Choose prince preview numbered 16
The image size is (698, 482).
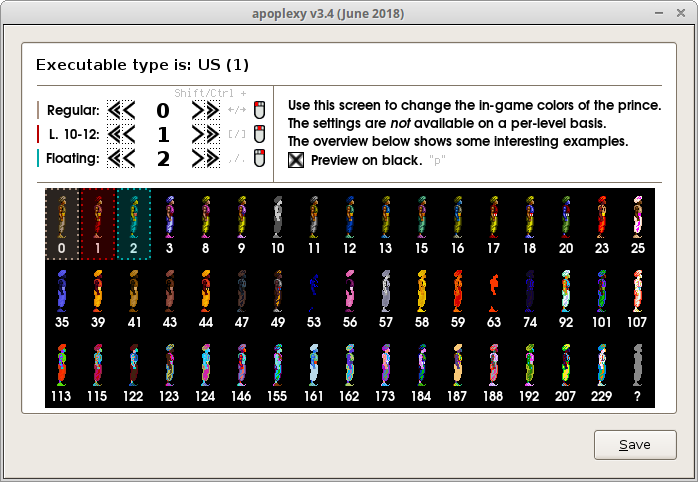[458, 224]
